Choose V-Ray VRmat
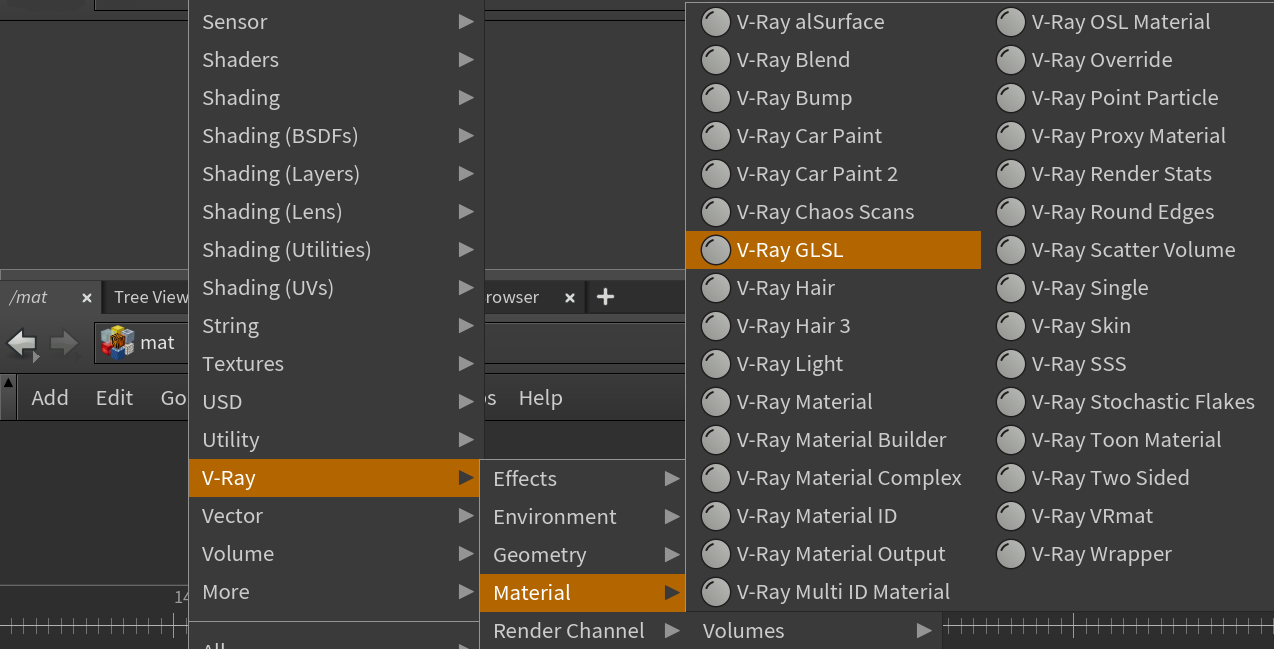Screen dimensions: 1274x649 click(x=1127, y=516)
